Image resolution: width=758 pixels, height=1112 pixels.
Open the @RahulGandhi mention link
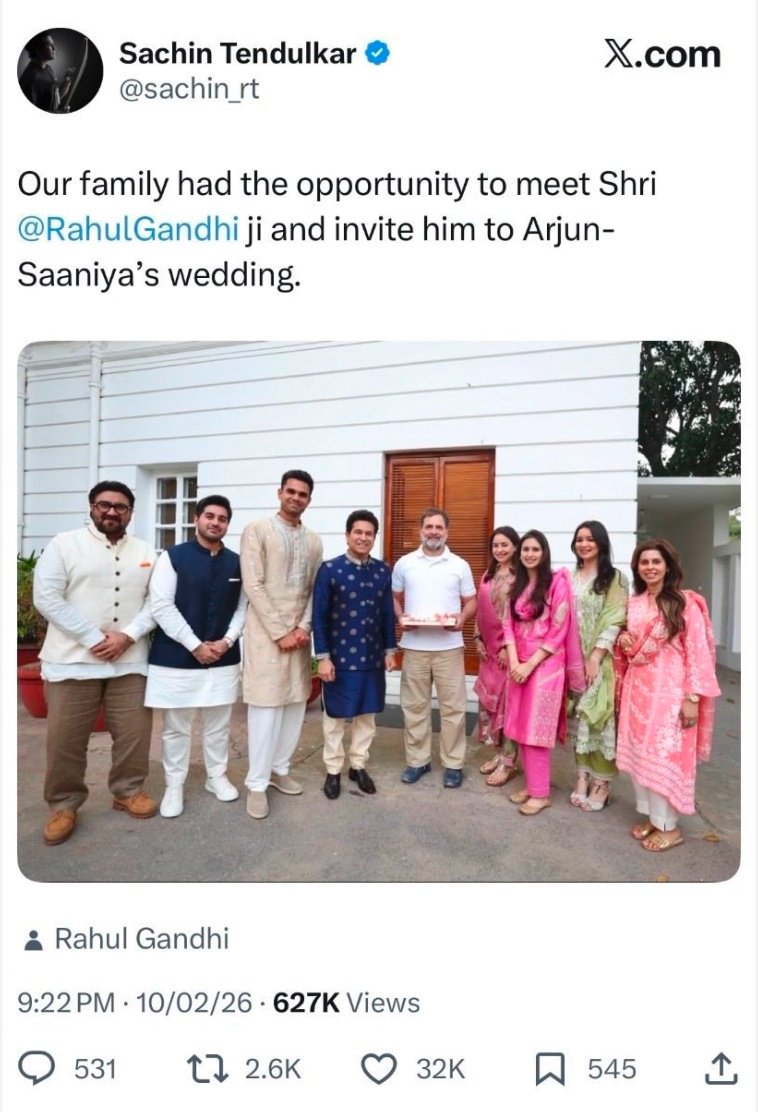[x=128, y=229]
